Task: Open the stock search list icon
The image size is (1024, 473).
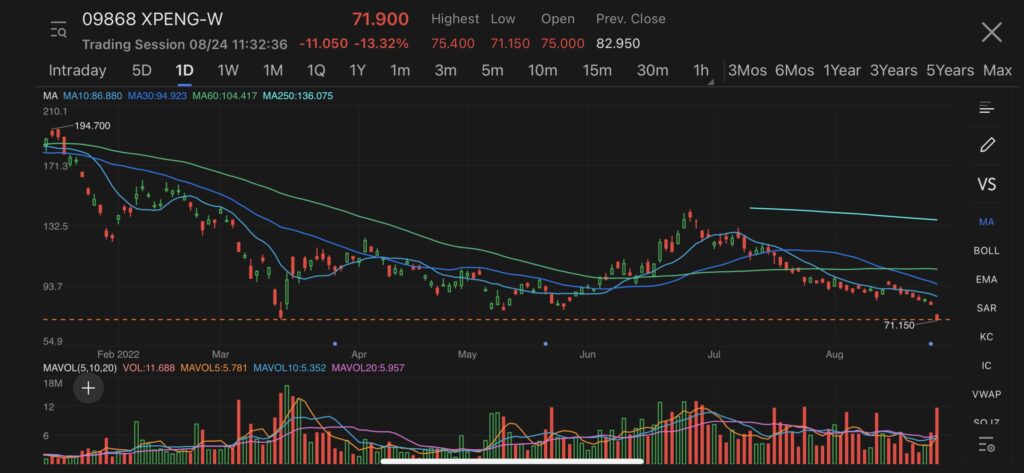Action: (x=58, y=29)
